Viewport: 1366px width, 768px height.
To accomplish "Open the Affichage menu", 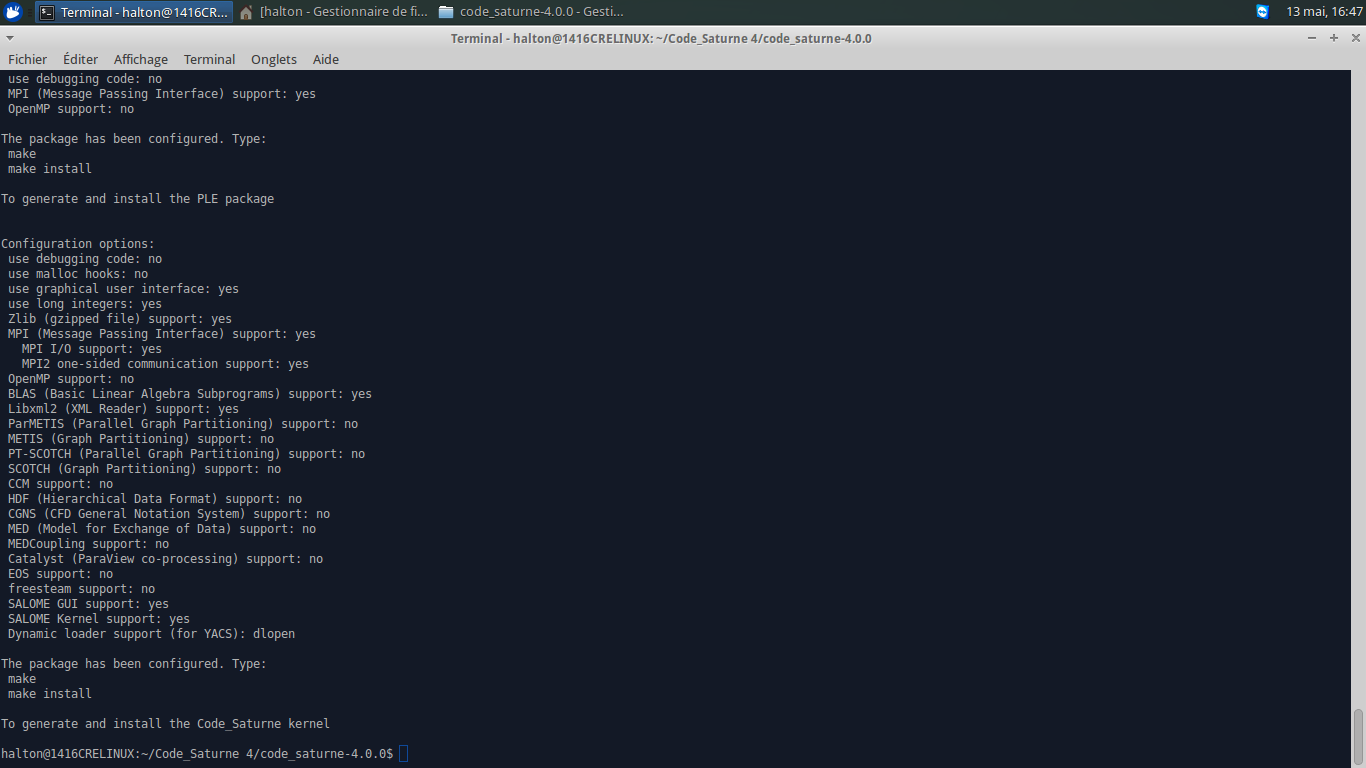I will (141, 59).
